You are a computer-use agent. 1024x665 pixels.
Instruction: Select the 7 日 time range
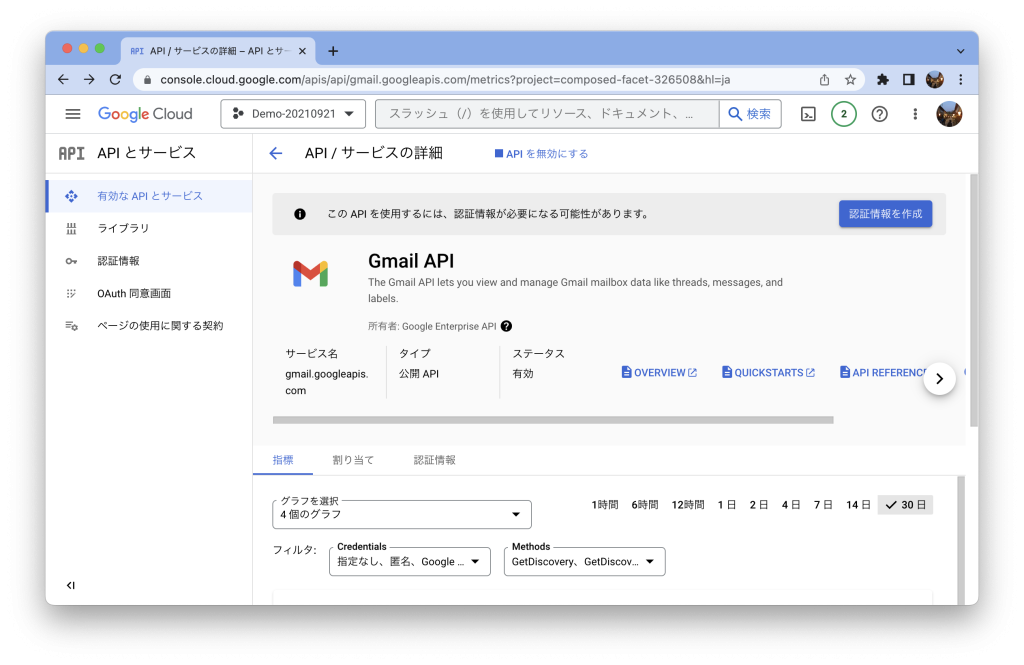823,505
